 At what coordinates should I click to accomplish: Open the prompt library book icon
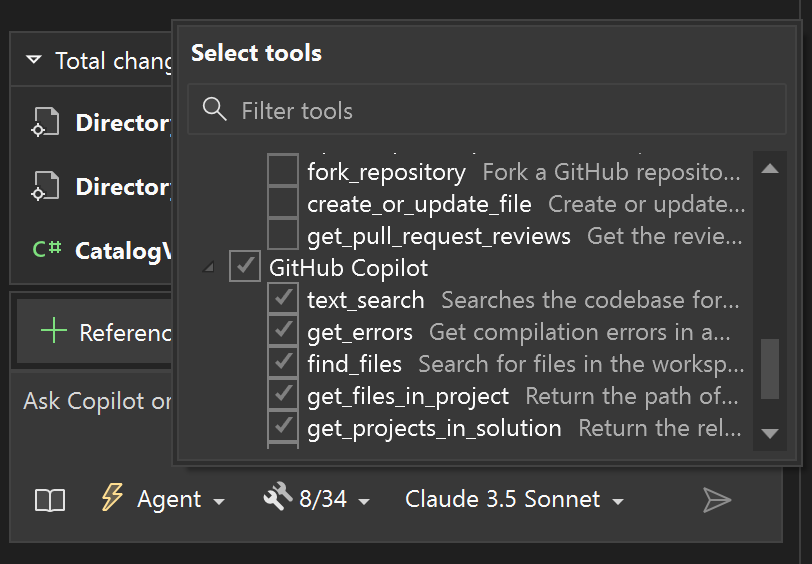point(50,500)
